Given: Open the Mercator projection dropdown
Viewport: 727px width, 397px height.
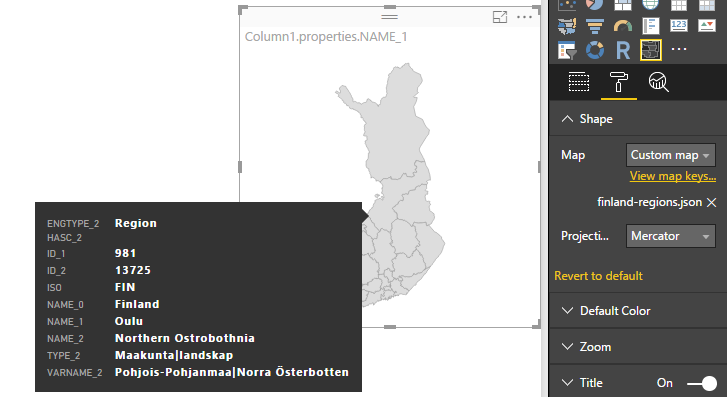Looking at the screenshot, I should [x=670, y=236].
